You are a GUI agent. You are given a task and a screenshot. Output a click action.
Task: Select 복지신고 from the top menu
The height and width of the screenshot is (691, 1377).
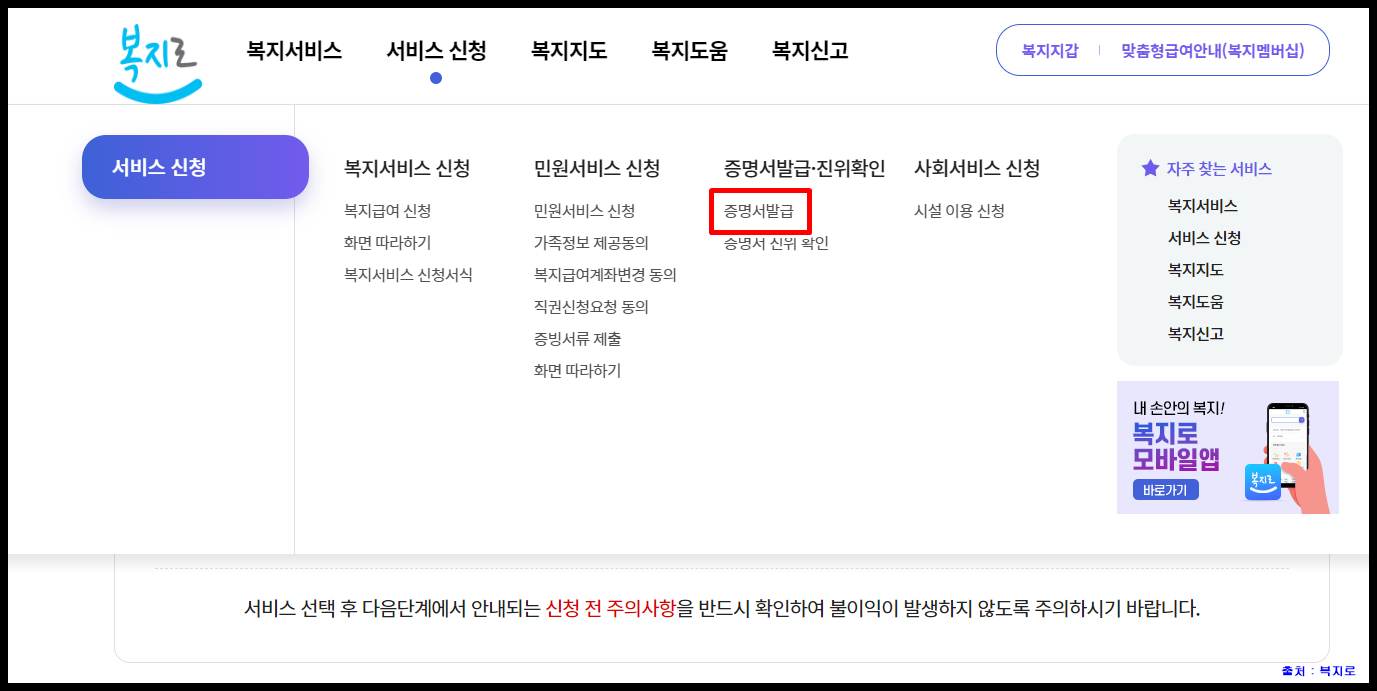[810, 51]
